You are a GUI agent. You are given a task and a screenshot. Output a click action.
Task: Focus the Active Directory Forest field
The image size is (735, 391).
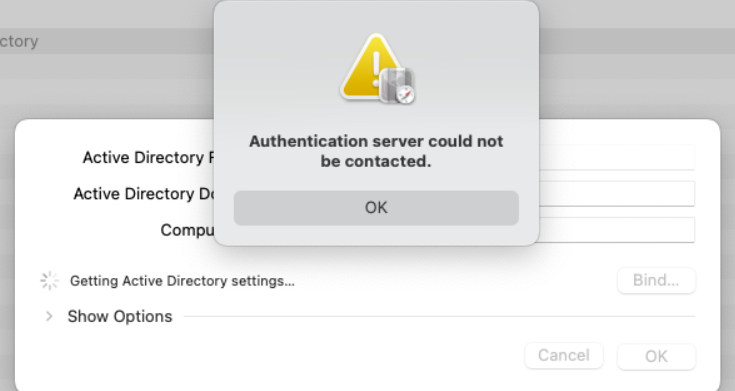(x=616, y=158)
